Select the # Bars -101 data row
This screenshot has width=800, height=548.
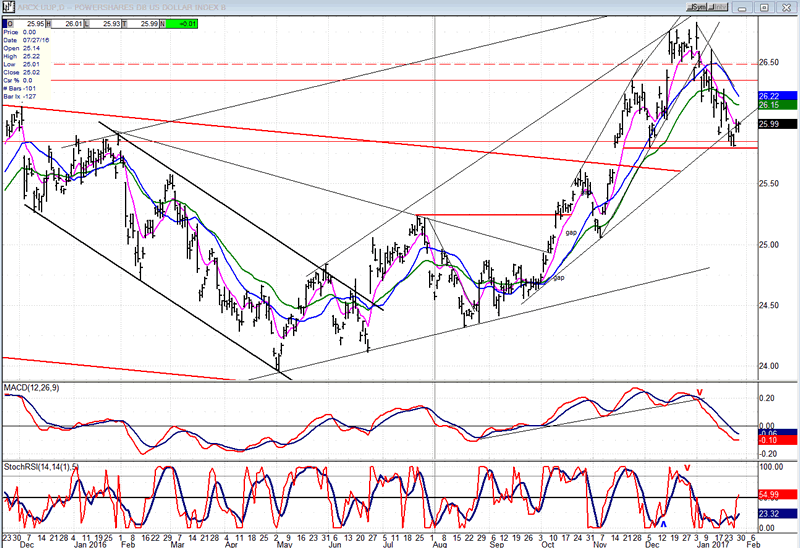click(x=27, y=89)
